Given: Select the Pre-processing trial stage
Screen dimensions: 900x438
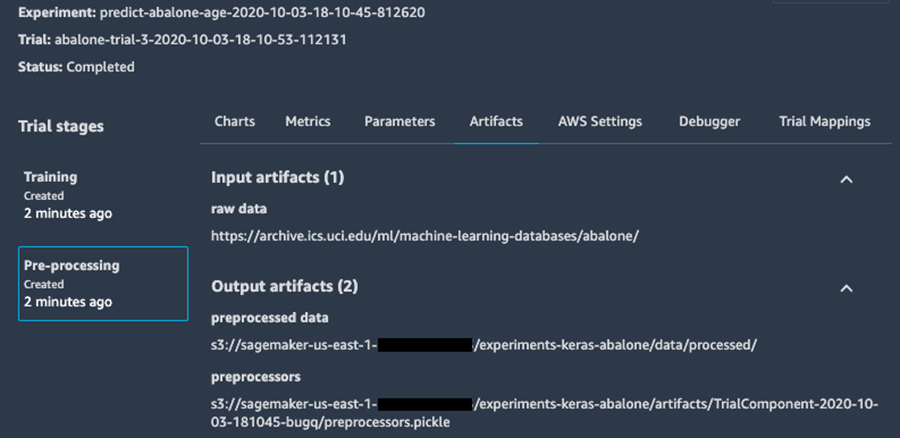Looking at the screenshot, I should pos(103,284).
